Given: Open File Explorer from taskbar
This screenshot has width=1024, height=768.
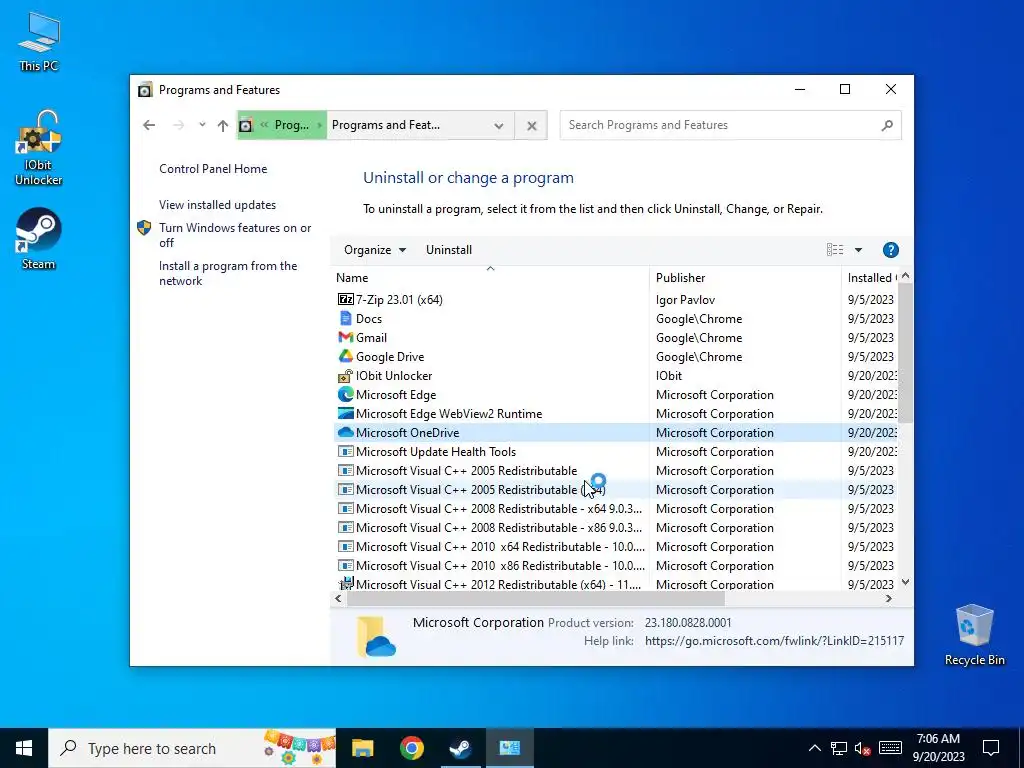Looking at the screenshot, I should 362,748.
